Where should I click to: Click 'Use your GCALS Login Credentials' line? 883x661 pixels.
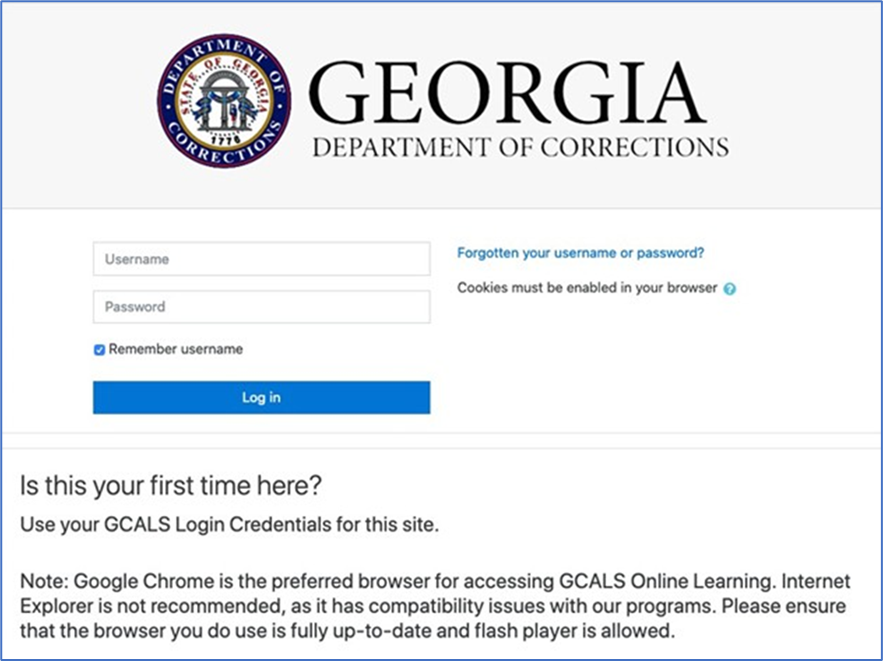click(230, 524)
